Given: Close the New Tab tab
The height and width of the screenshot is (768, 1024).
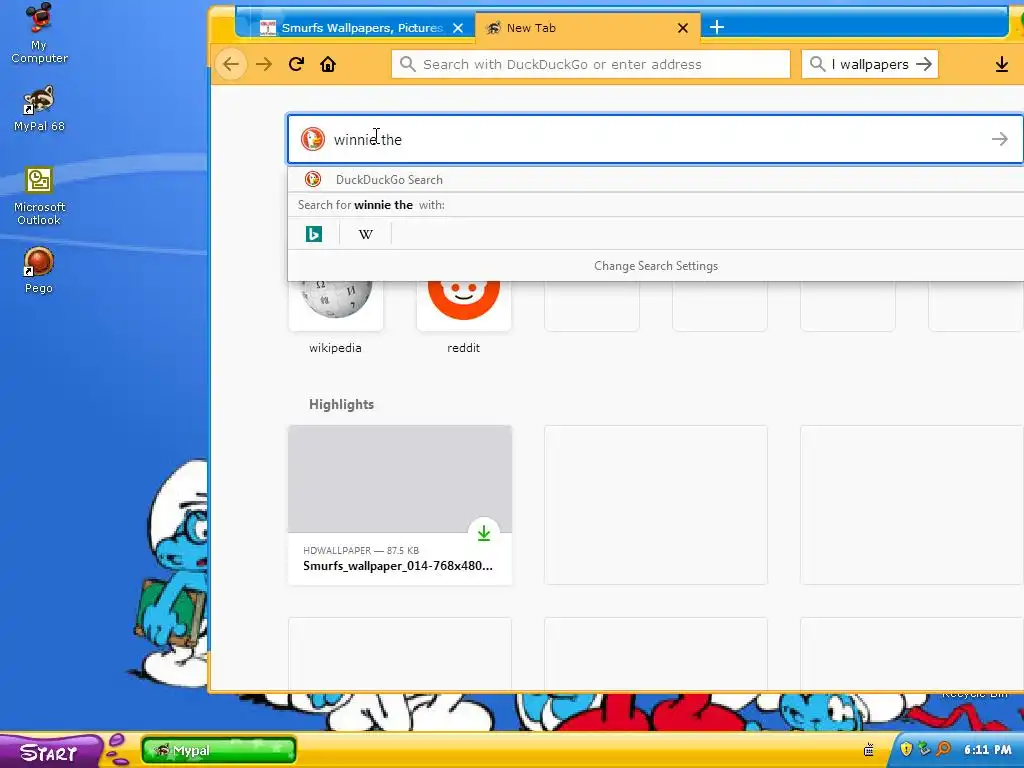Looking at the screenshot, I should (x=682, y=28).
